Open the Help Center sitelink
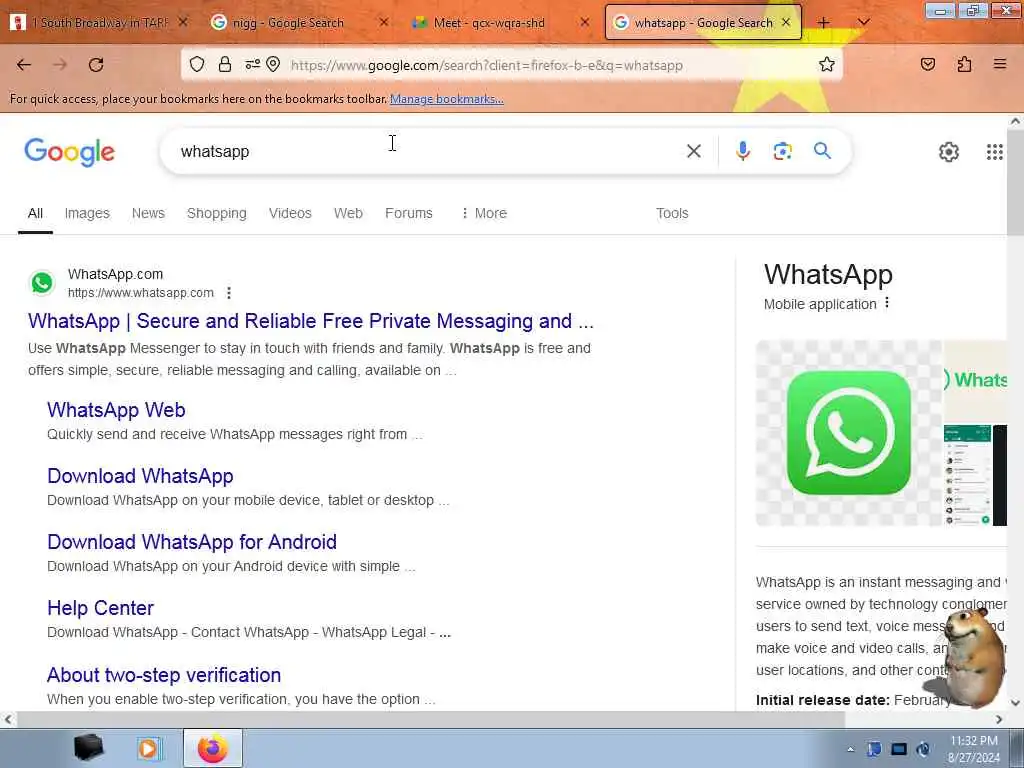 point(101,608)
